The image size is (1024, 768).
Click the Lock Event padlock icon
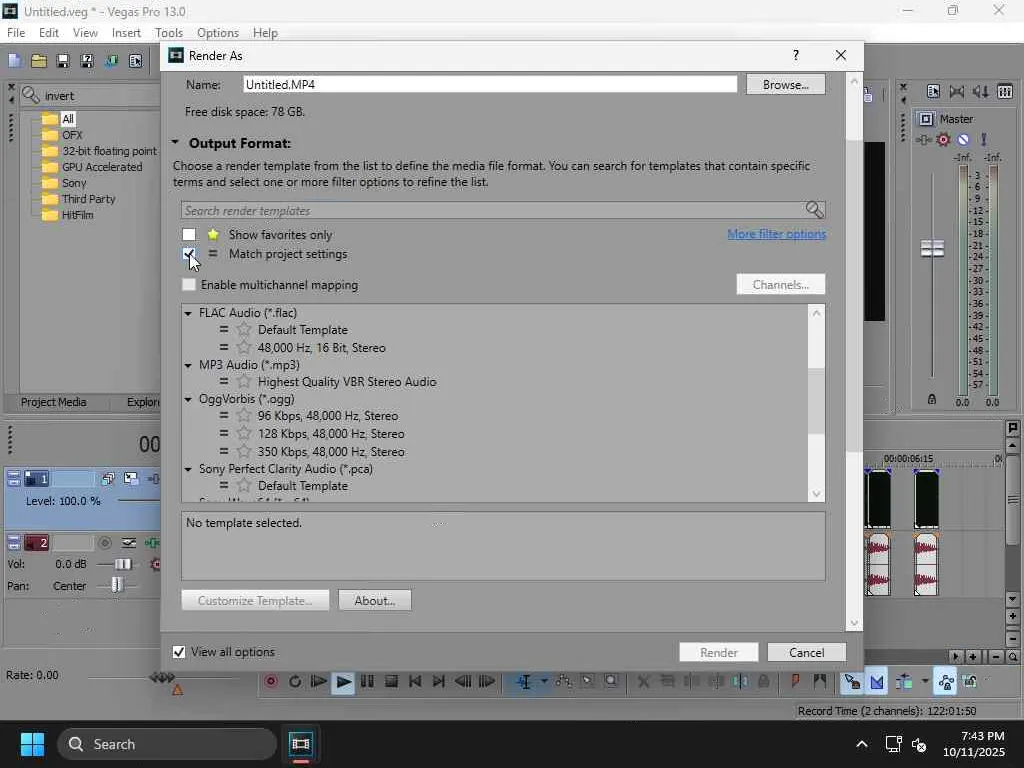click(x=763, y=681)
